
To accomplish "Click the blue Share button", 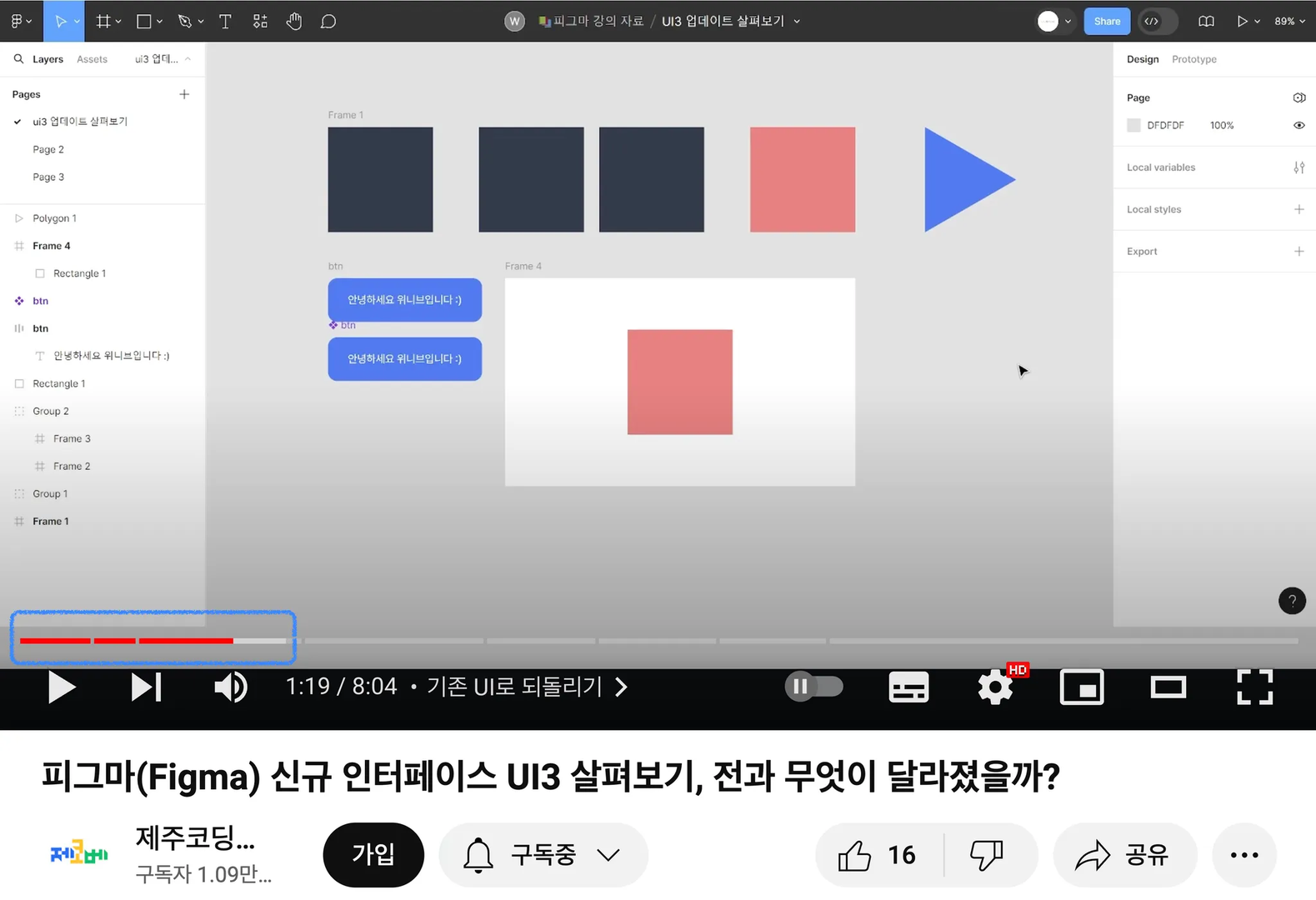I will click(x=1107, y=21).
